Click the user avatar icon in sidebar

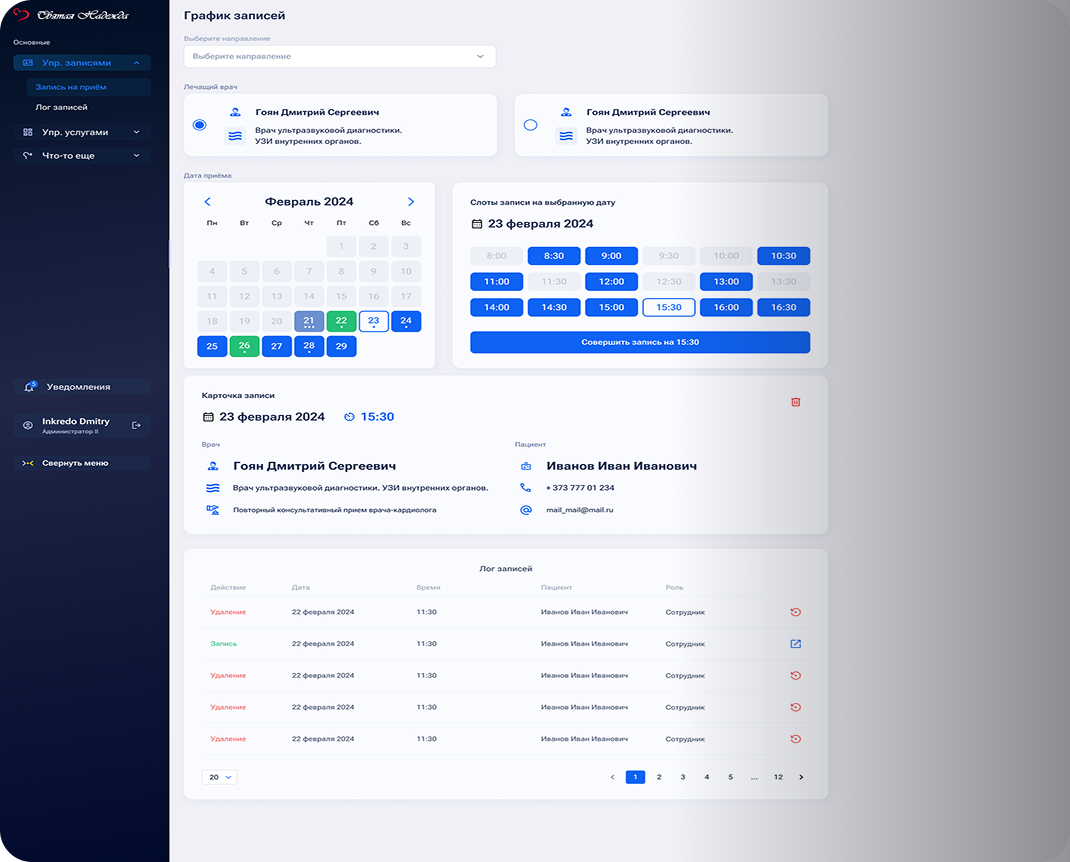click(28, 425)
